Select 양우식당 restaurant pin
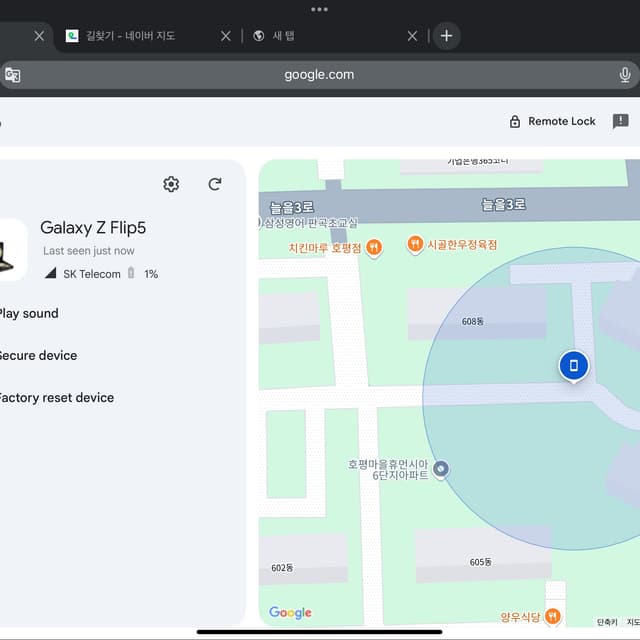640x640 pixels. pos(553,616)
